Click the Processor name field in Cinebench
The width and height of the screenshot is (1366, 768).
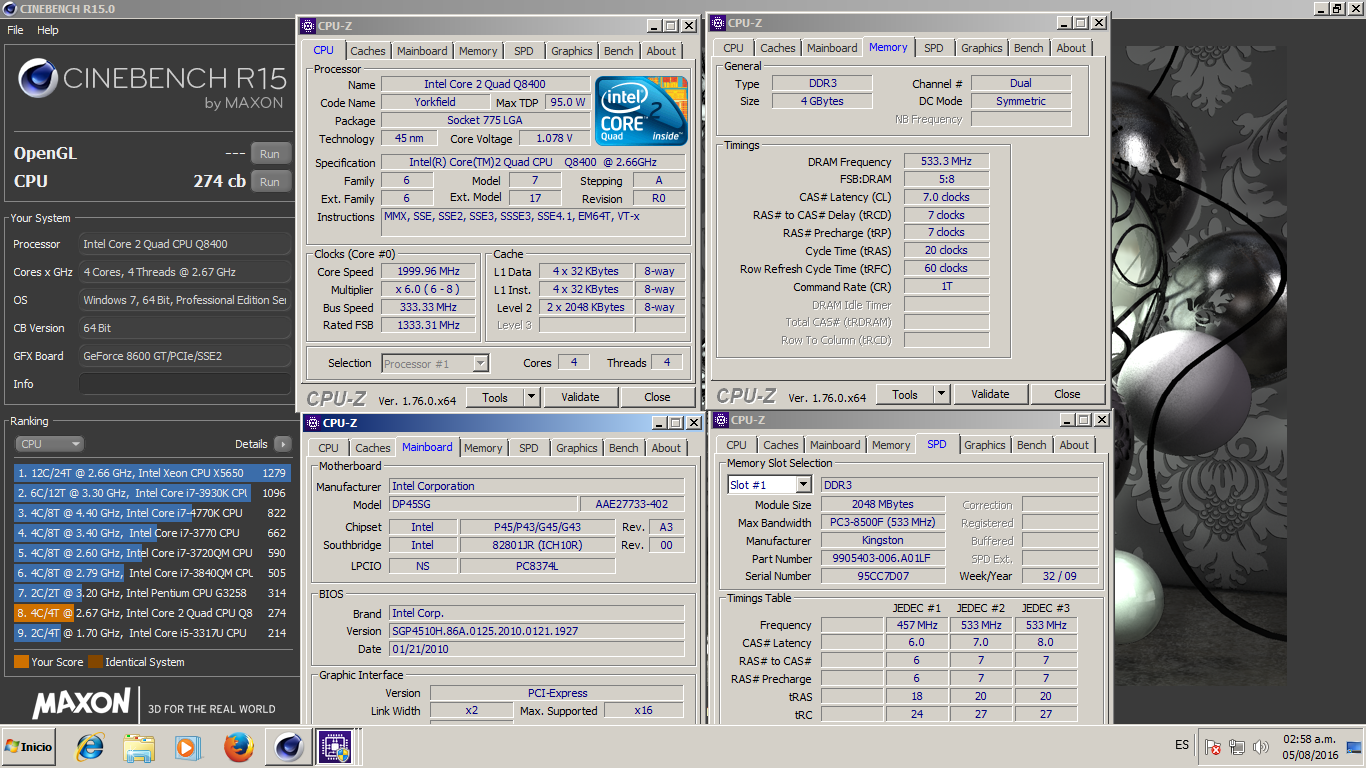tap(185, 244)
